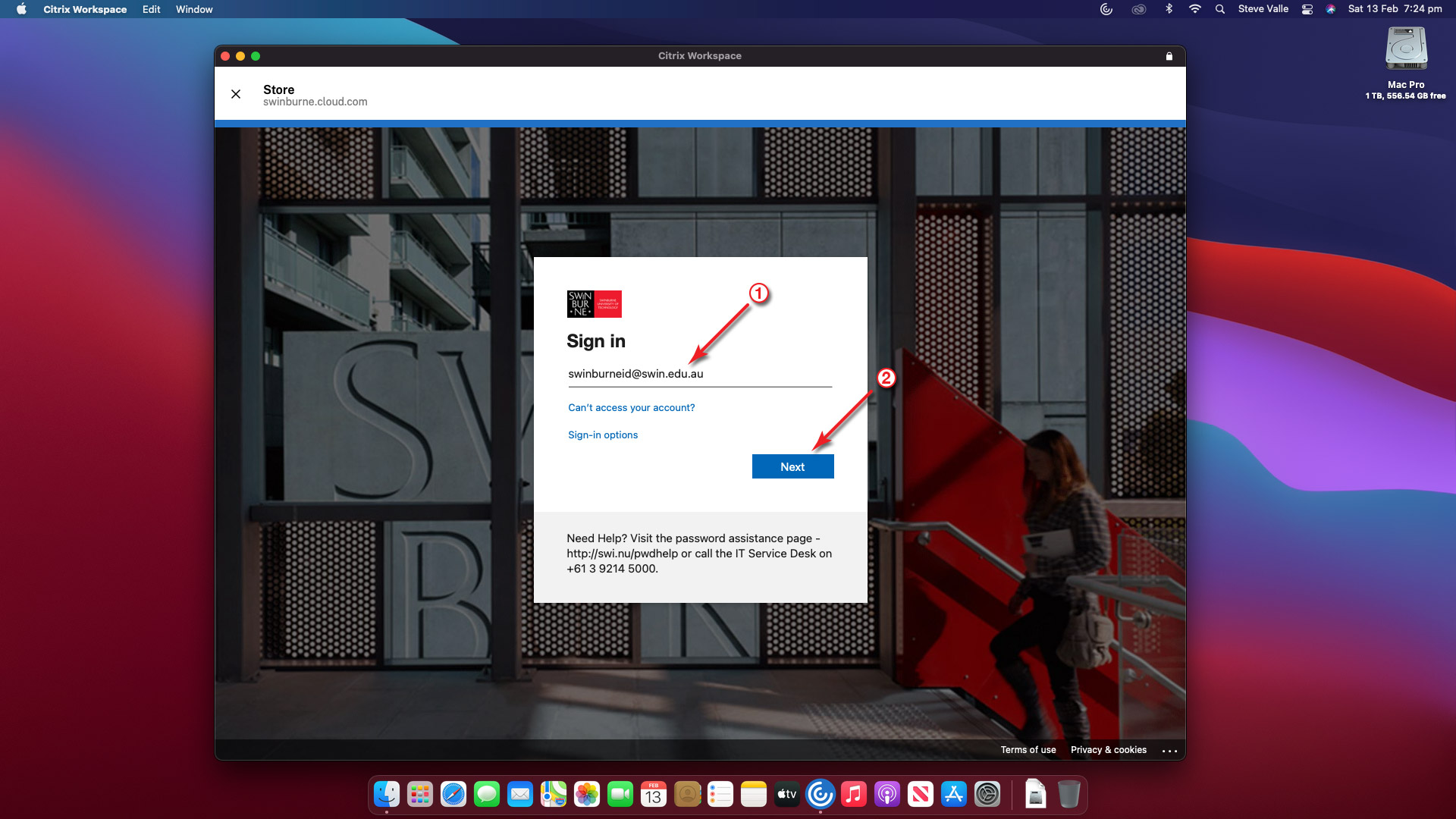Image resolution: width=1456 pixels, height=819 pixels.
Task: Open the Window menu
Action: click(194, 9)
